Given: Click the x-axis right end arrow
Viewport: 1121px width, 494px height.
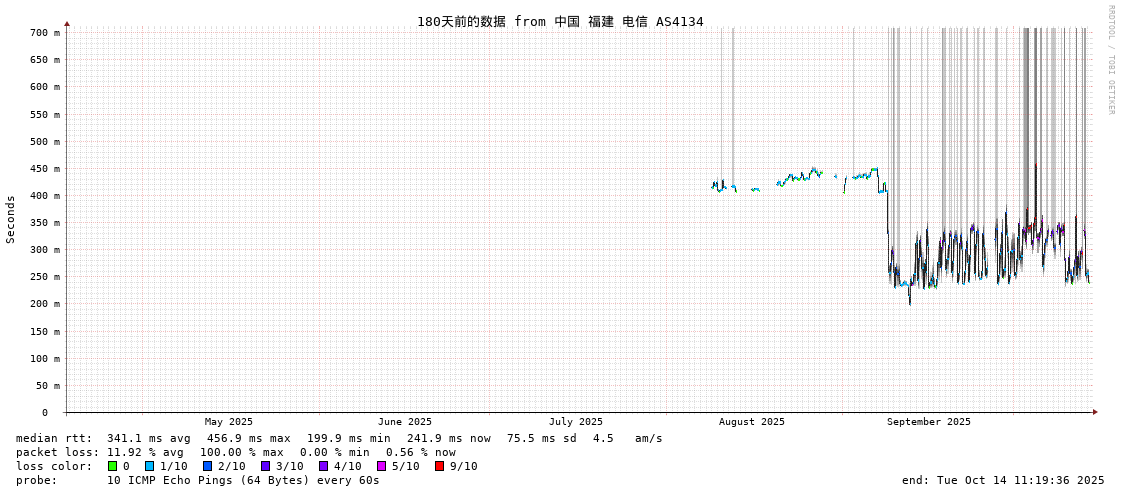Looking at the screenshot, I should [1095, 412].
